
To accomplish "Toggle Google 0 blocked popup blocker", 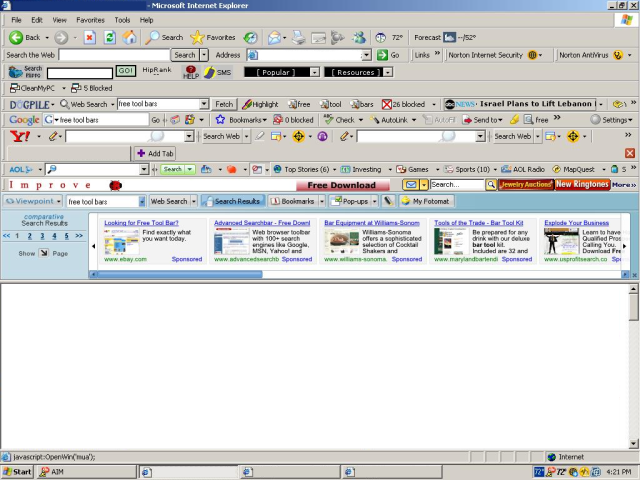I will [293, 120].
